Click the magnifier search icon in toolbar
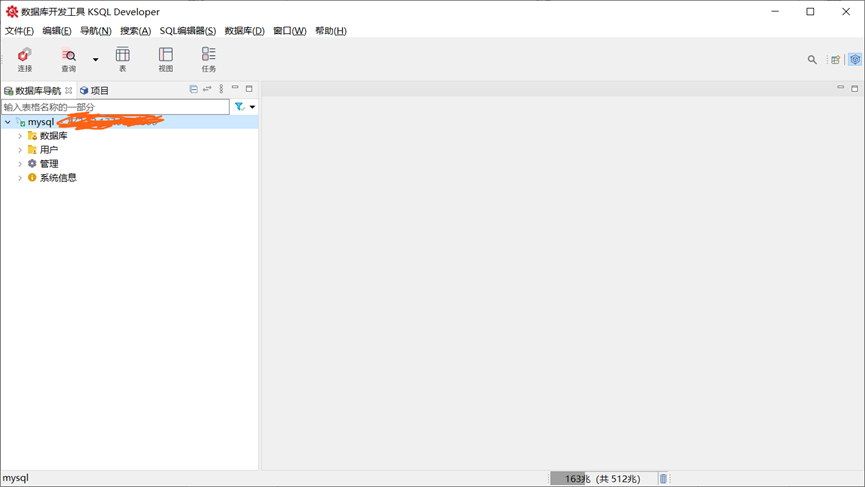The height and width of the screenshot is (487, 865). 812,60
